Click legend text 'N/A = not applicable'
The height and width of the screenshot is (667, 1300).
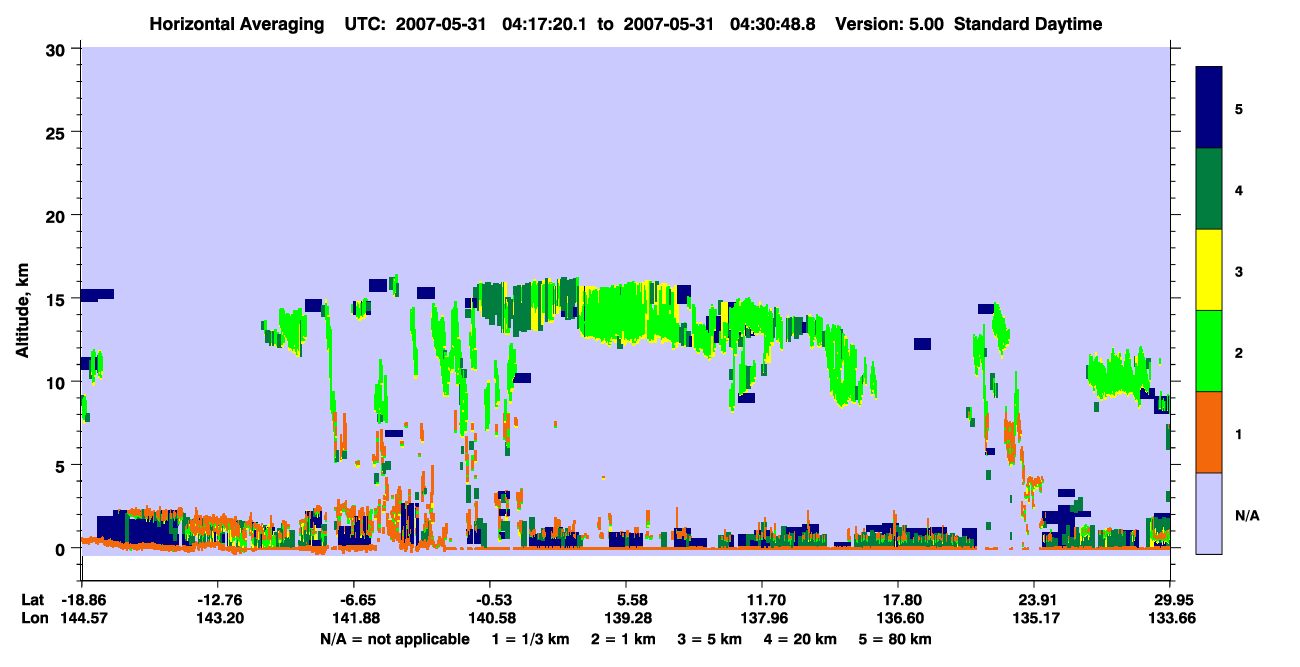395,639
